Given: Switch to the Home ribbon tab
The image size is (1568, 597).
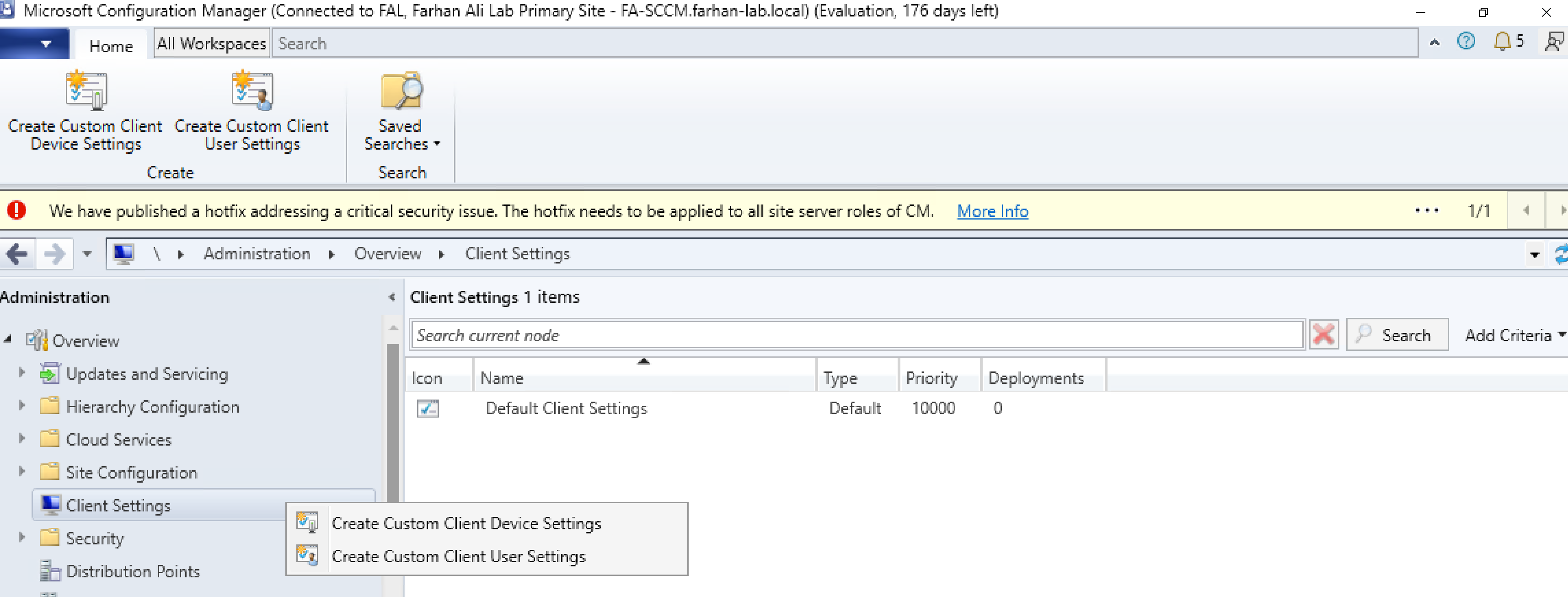Looking at the screenshot, I should pyautogui.click(x=111, y=46).
